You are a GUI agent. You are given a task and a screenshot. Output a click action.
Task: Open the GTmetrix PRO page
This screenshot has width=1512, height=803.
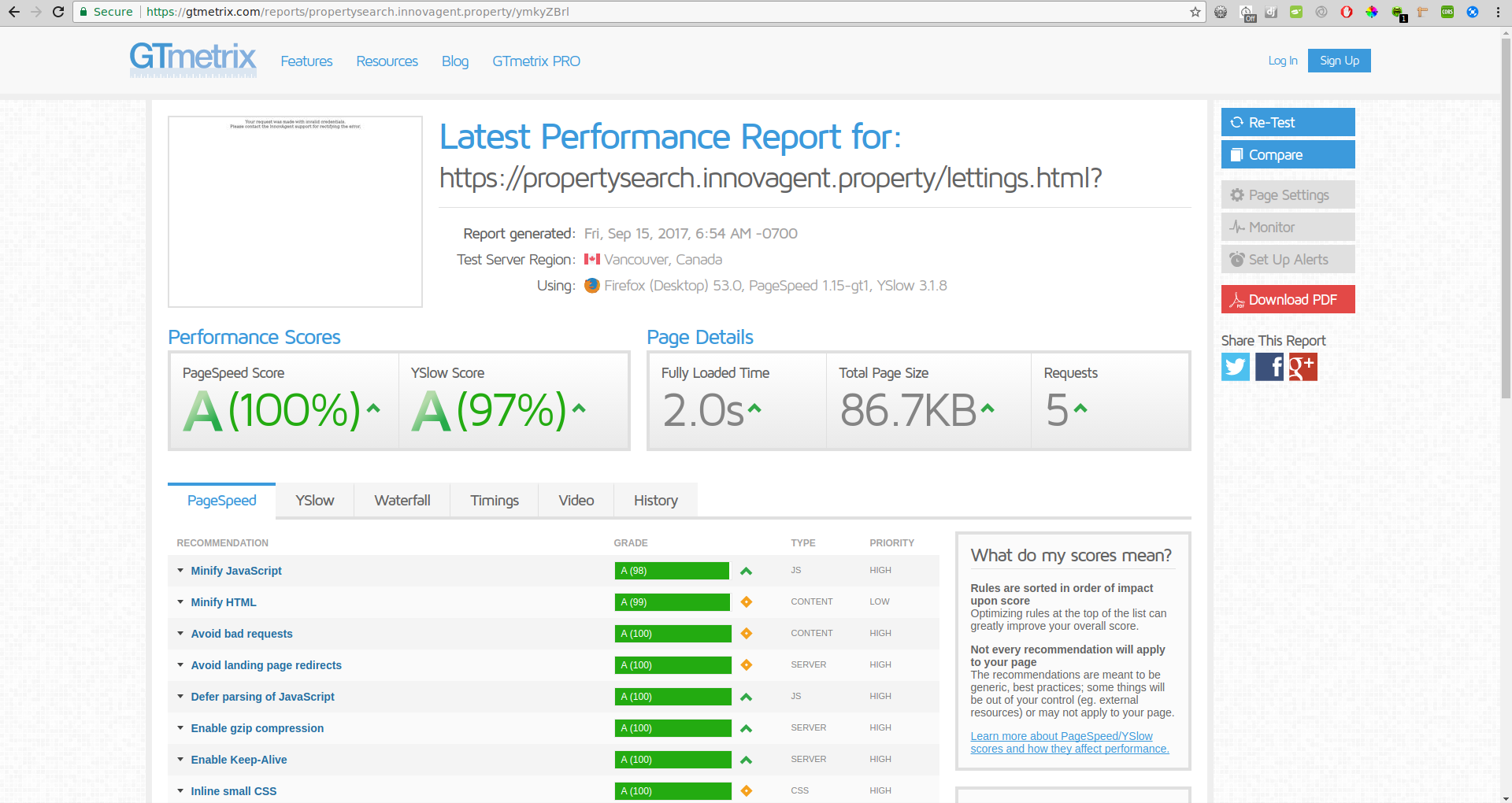pos(536,61)
